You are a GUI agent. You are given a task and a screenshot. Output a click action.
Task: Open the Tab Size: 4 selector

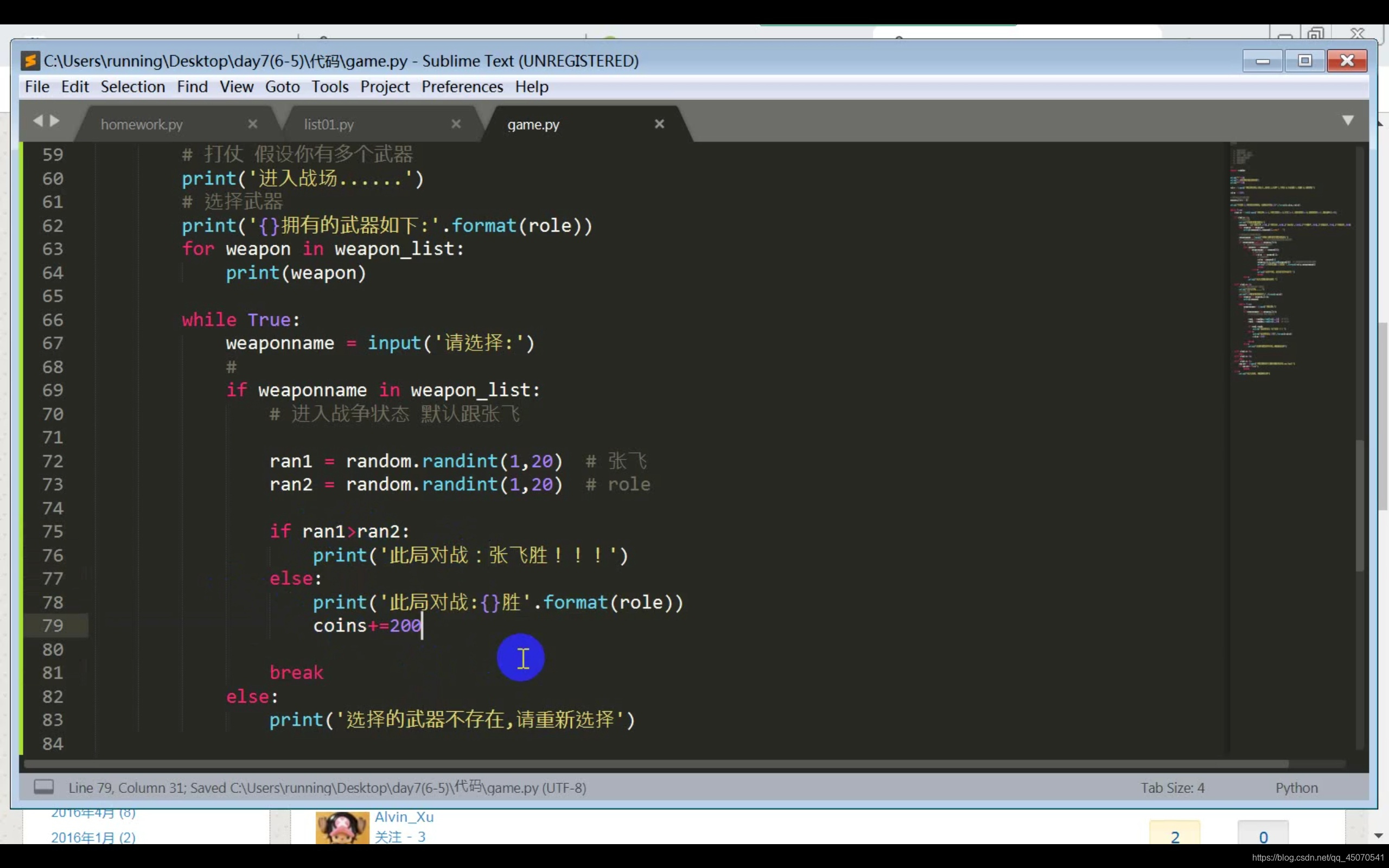[x=1172, y=788]
